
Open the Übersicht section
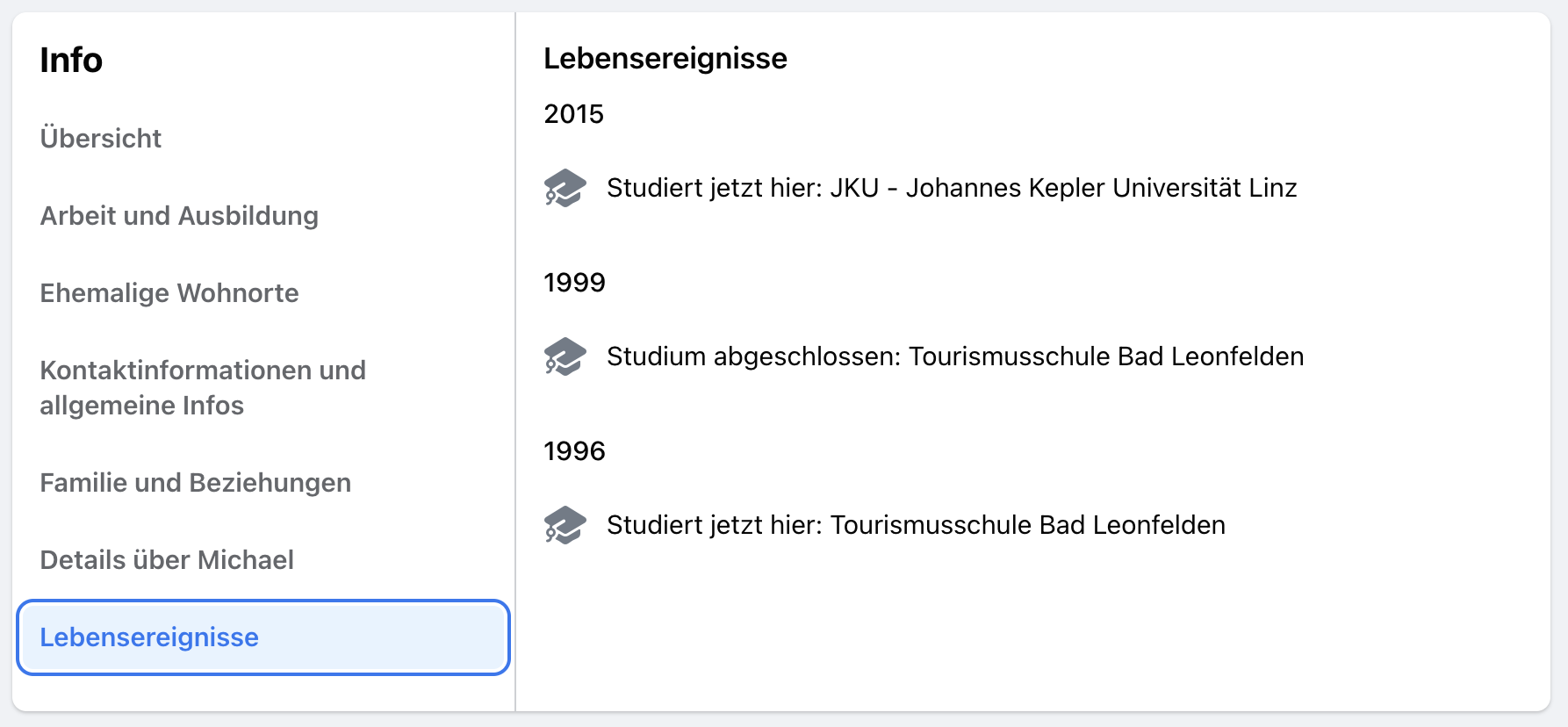tap(101, 139)
